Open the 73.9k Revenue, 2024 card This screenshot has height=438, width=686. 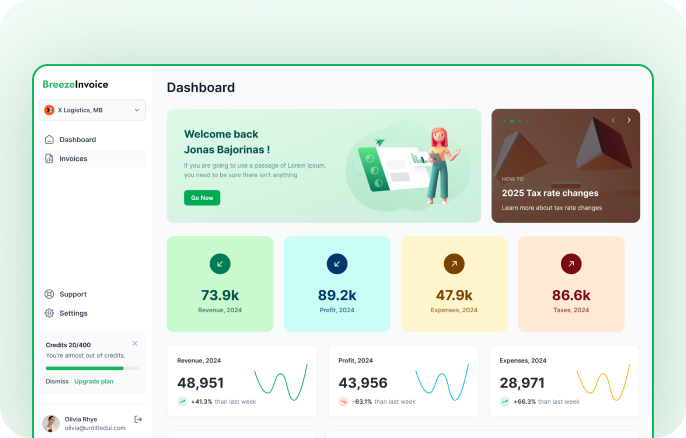220,284
